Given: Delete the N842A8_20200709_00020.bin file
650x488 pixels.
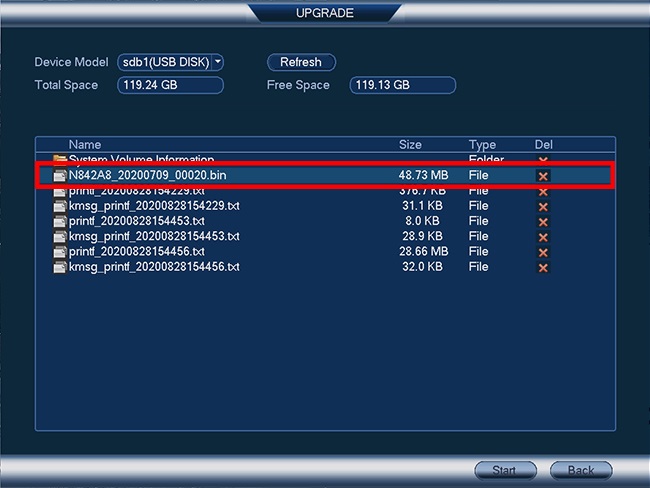Looking at the screenshot, I should tap(543, 175).
